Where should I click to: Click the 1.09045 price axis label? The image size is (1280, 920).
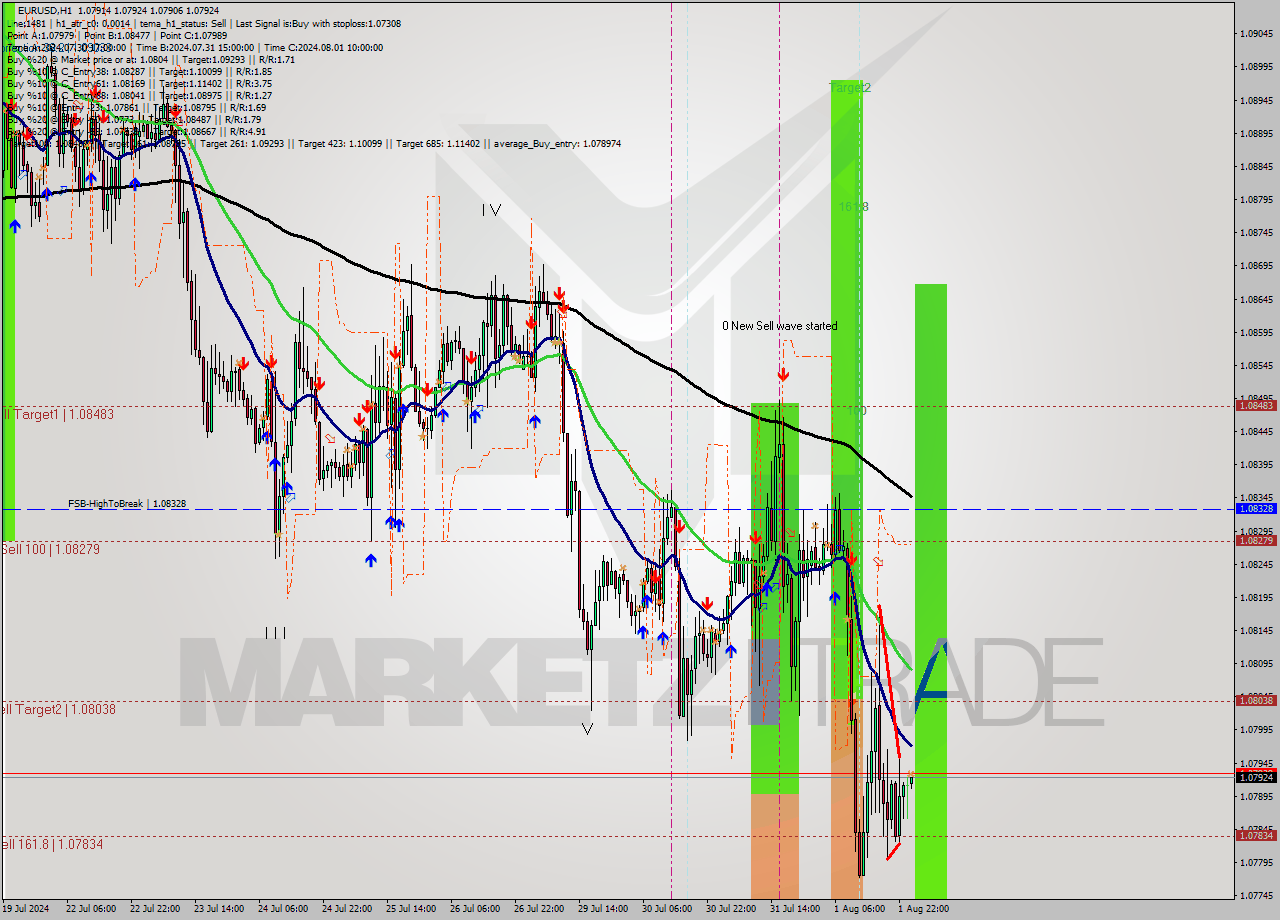click(1256, 34)
